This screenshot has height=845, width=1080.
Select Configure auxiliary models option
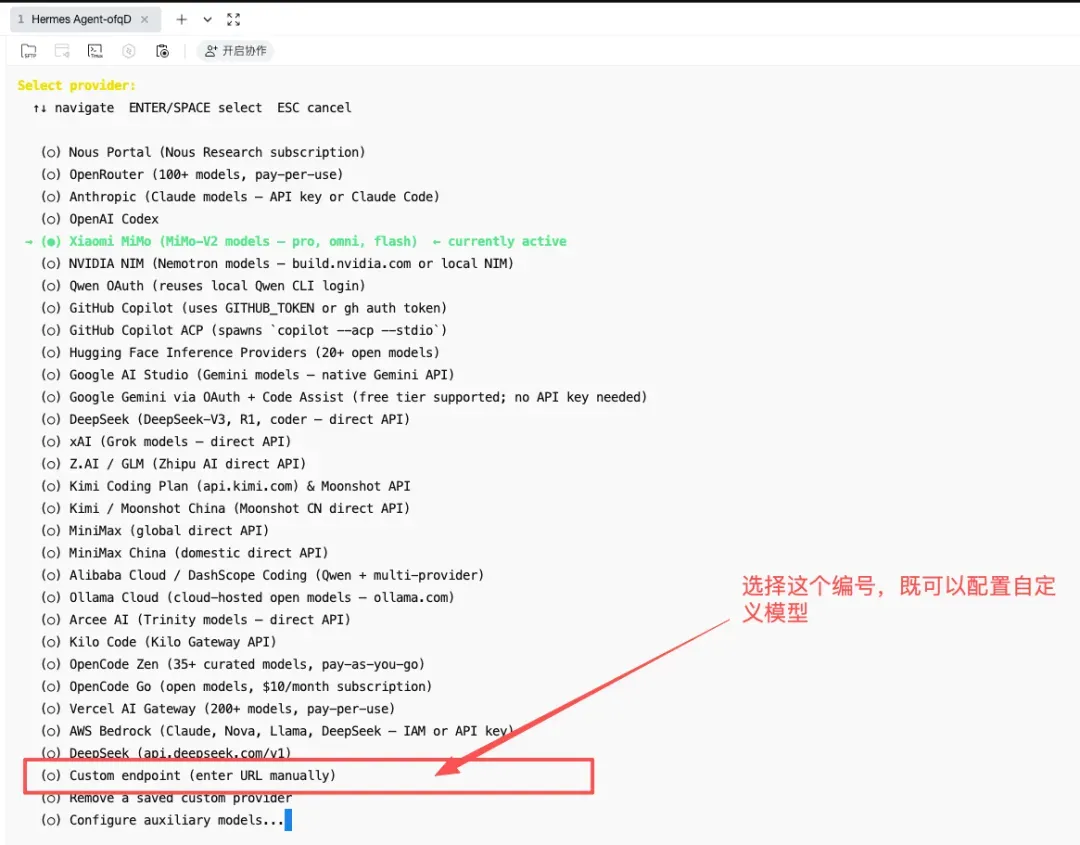point(163,820)
